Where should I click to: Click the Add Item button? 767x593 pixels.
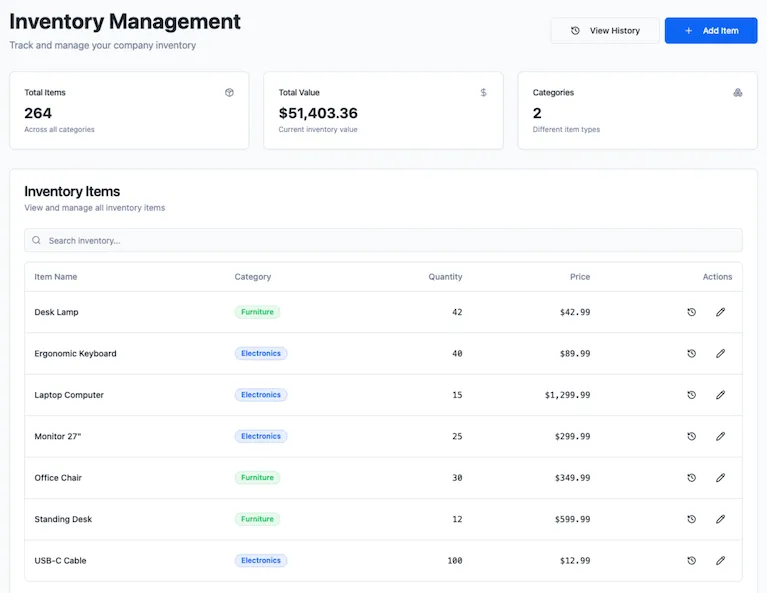[x=711, y=31]
